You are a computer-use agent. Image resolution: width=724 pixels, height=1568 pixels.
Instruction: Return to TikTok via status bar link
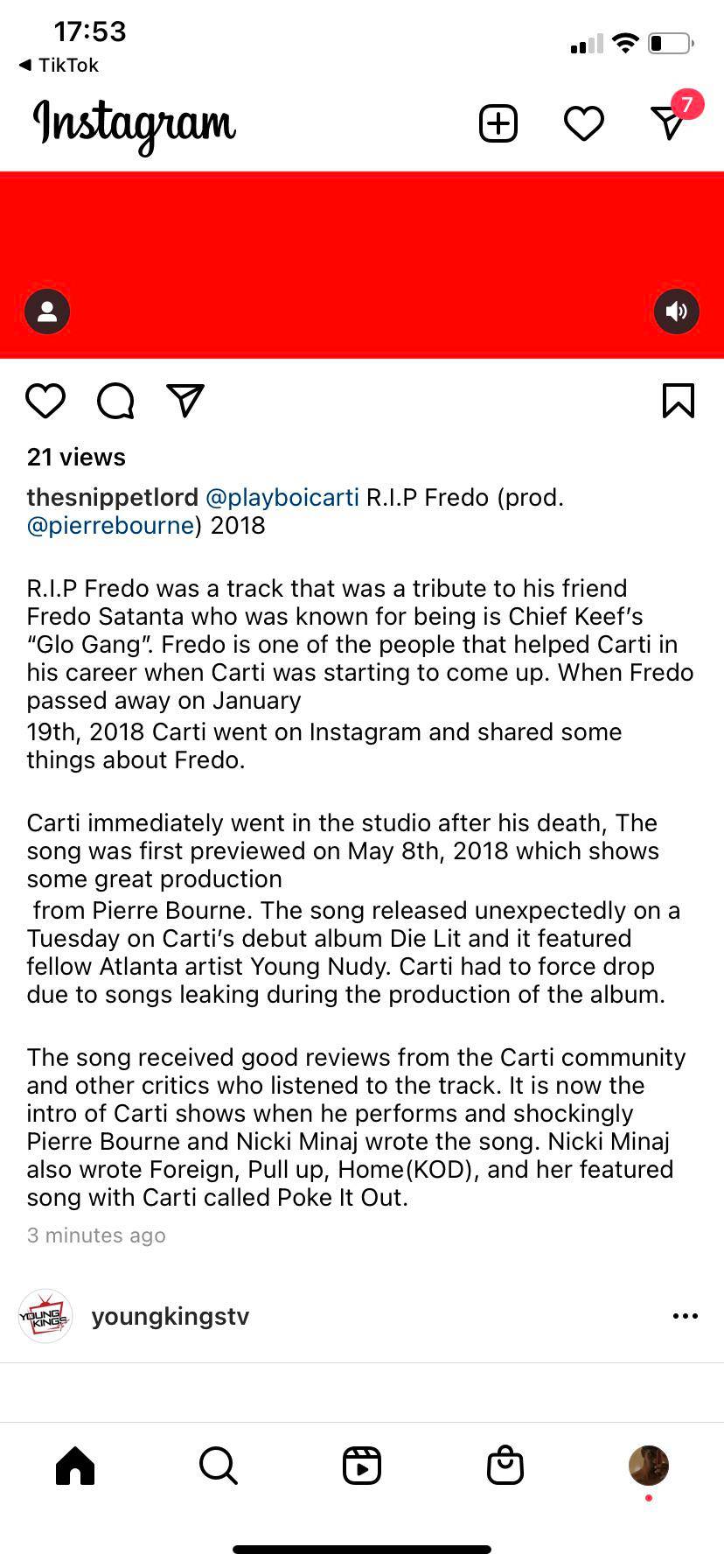point(59,65)
